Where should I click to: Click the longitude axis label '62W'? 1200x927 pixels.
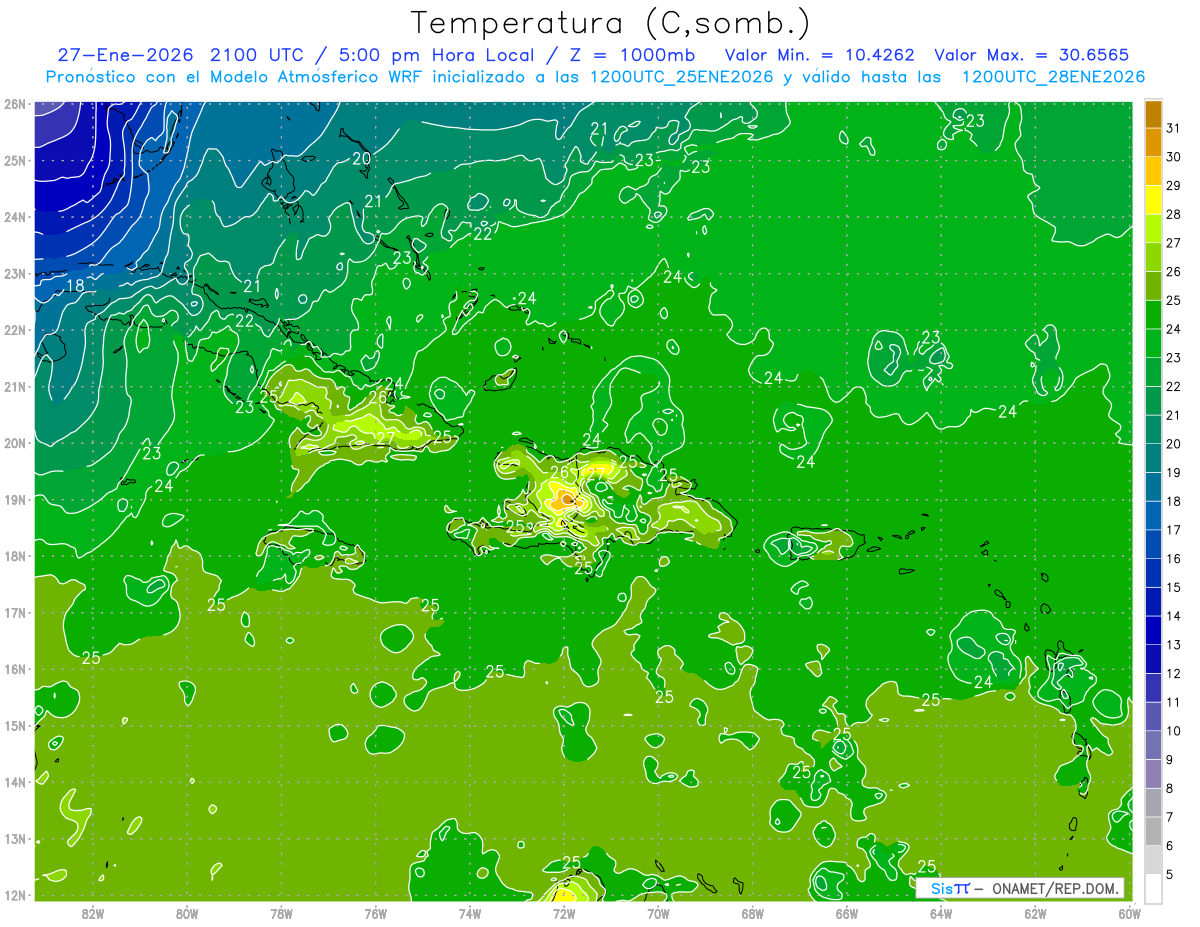point(1035,913)
